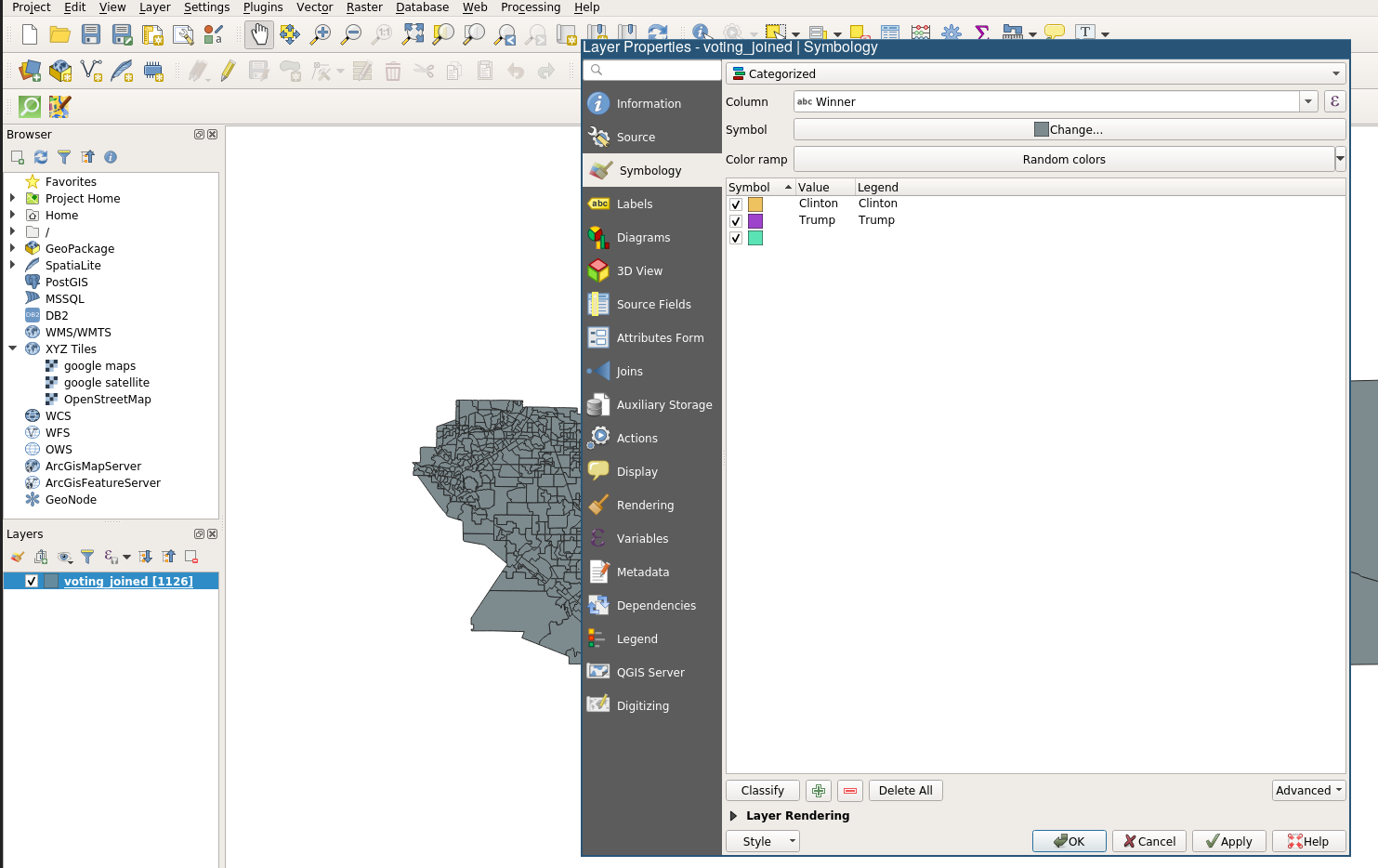The width and height of the screenshot is (1378, 868).
Task: Toggle voting_joined layer visibility checkbox
Action: tap(32, 582)
